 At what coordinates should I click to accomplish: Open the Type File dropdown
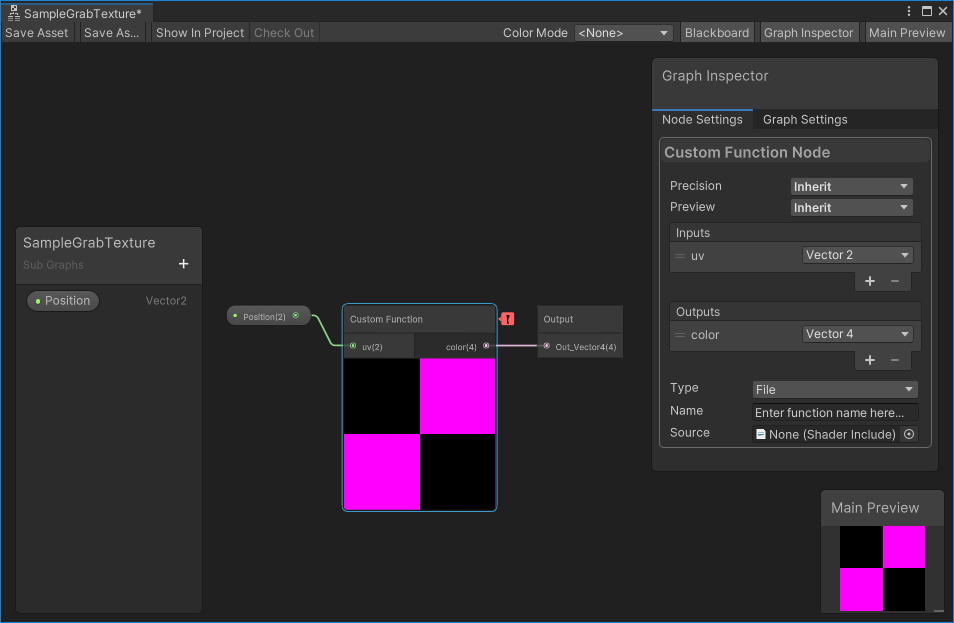click(835, 389)
